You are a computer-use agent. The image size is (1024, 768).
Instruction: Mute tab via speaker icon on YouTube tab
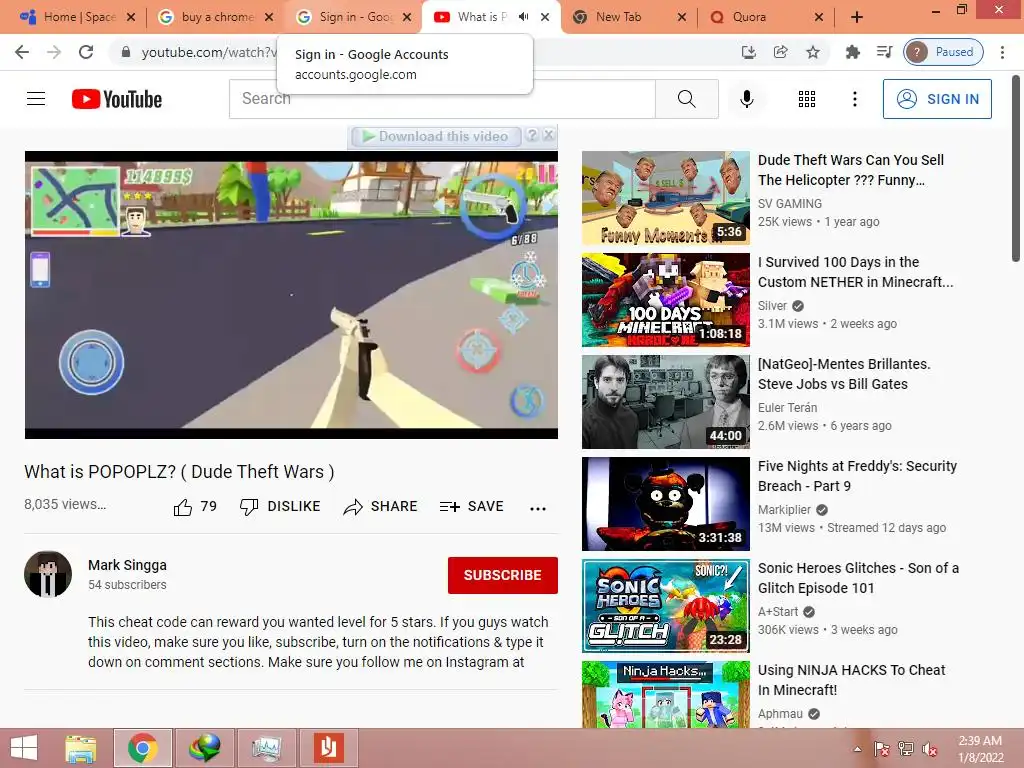coord(523,17)
